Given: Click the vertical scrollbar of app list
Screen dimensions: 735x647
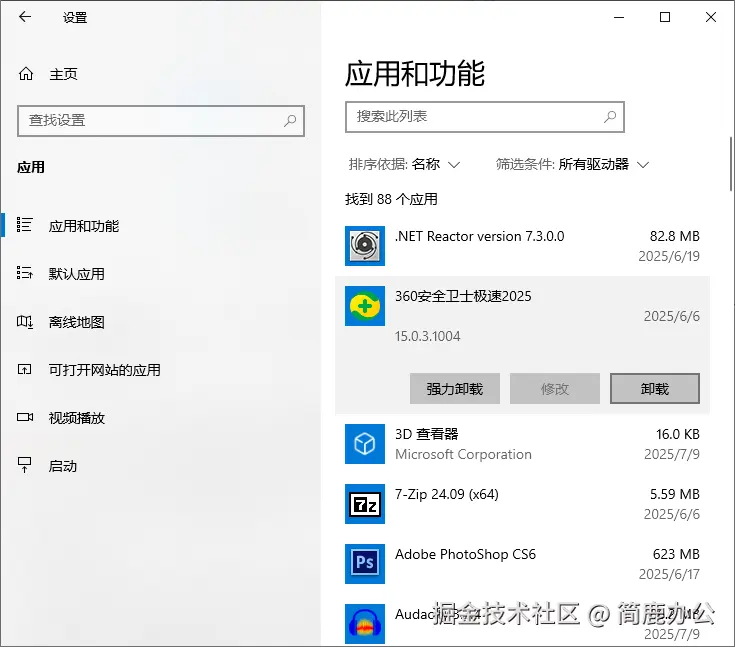Looking at the screenshot, I should click(731, 164).
